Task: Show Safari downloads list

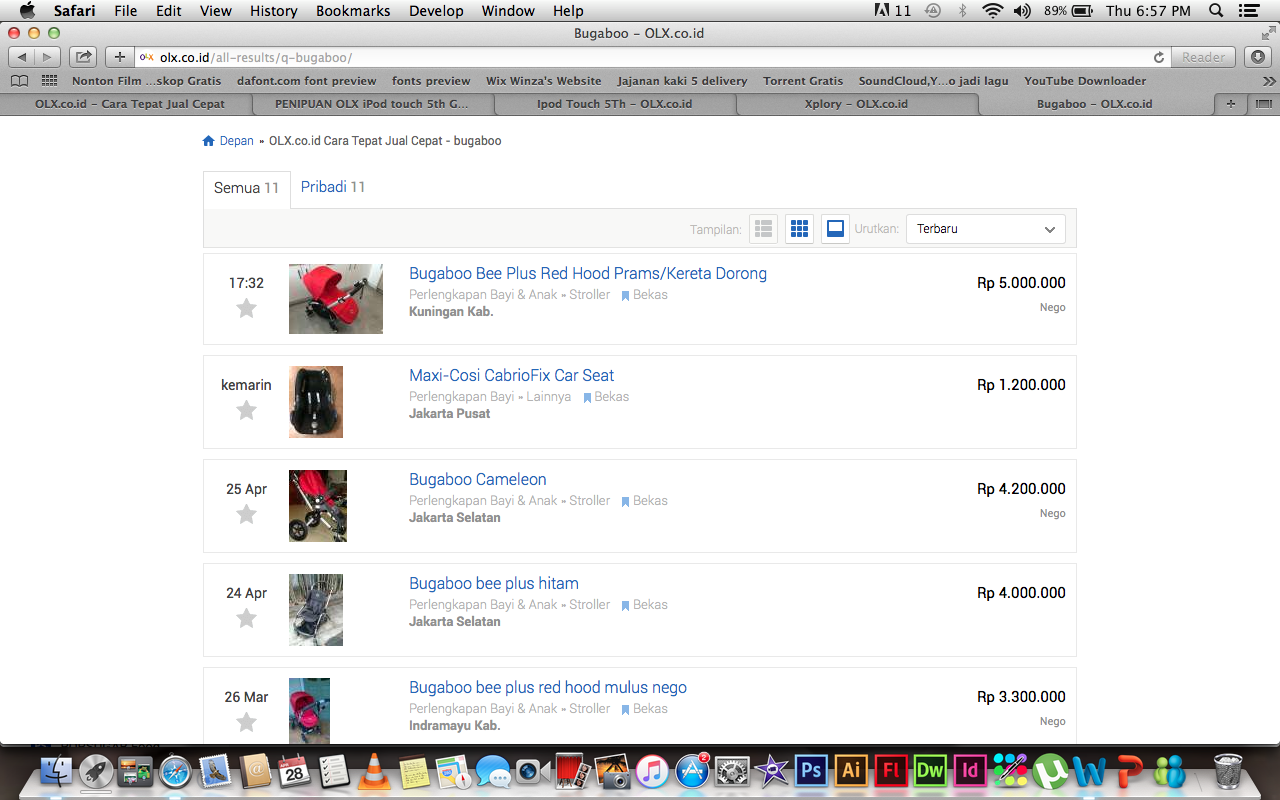Action: [x=1258, y=58]
